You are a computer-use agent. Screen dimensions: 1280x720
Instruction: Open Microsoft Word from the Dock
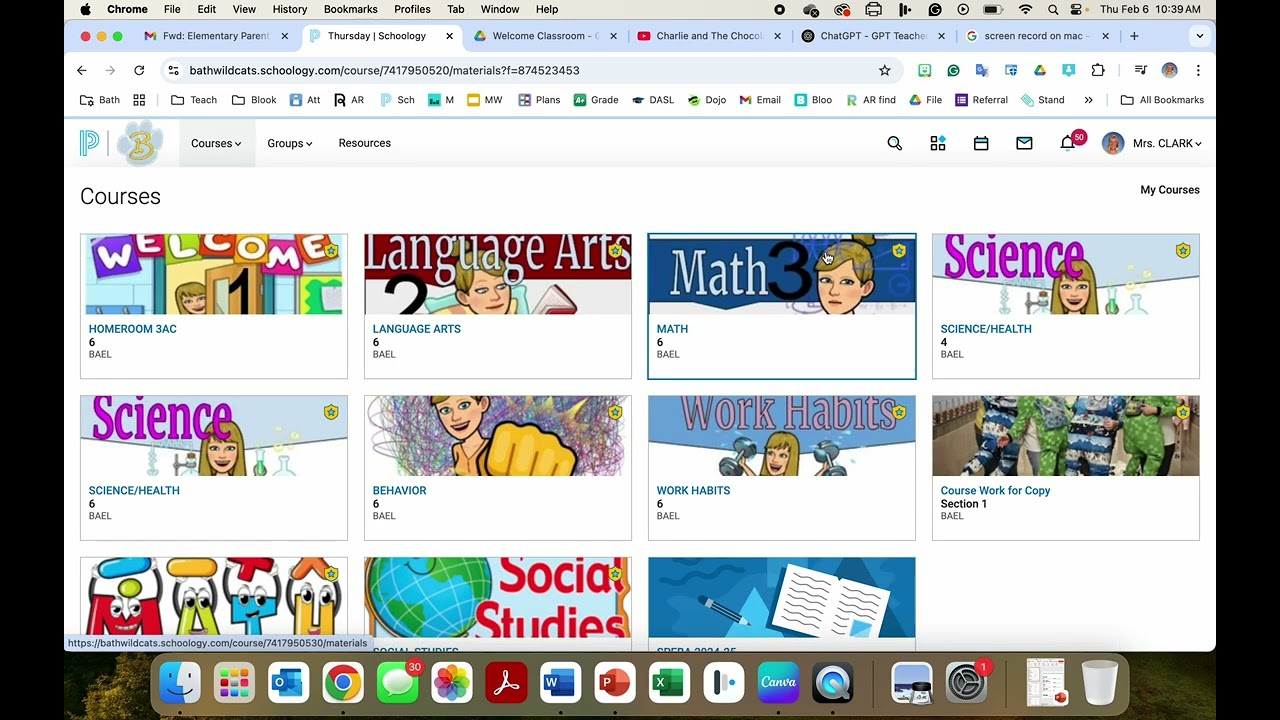click(x=559, y=683)
